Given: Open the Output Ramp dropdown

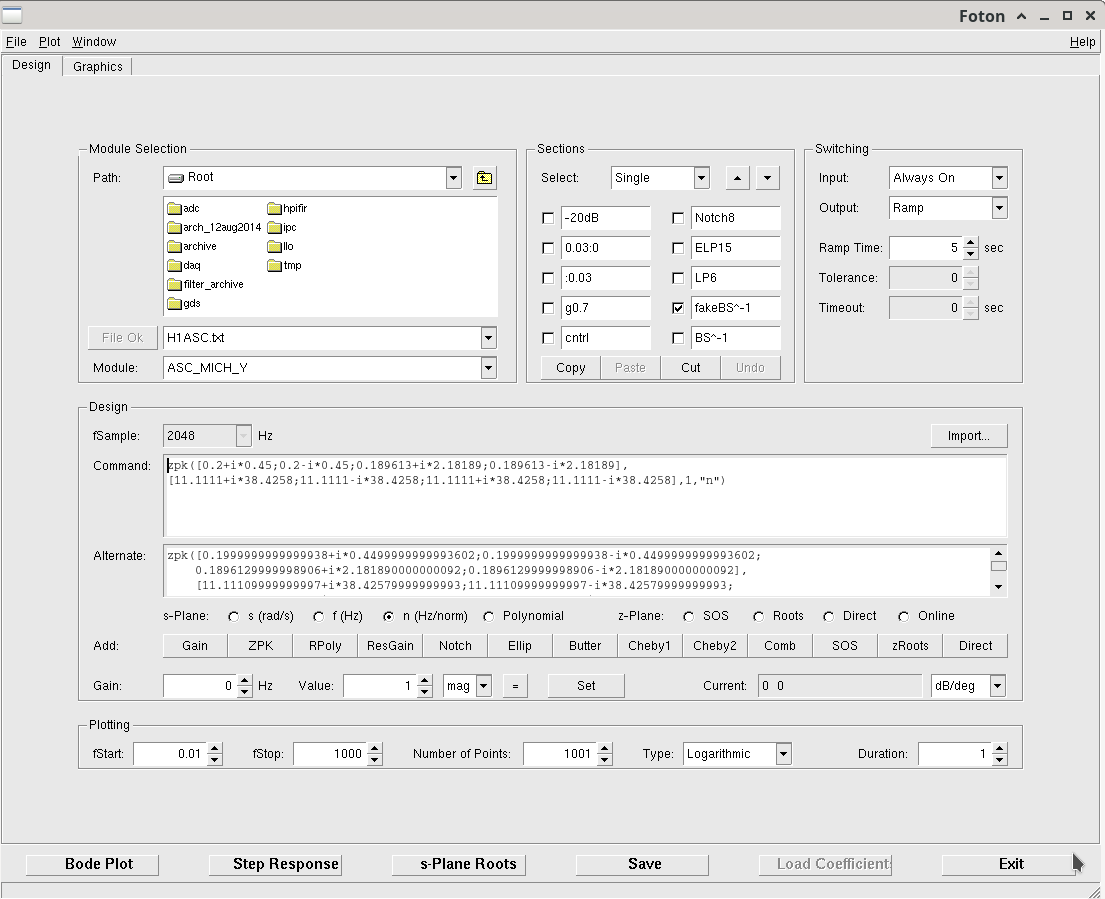Looking at the screenshot, I should tap(999, 208).
